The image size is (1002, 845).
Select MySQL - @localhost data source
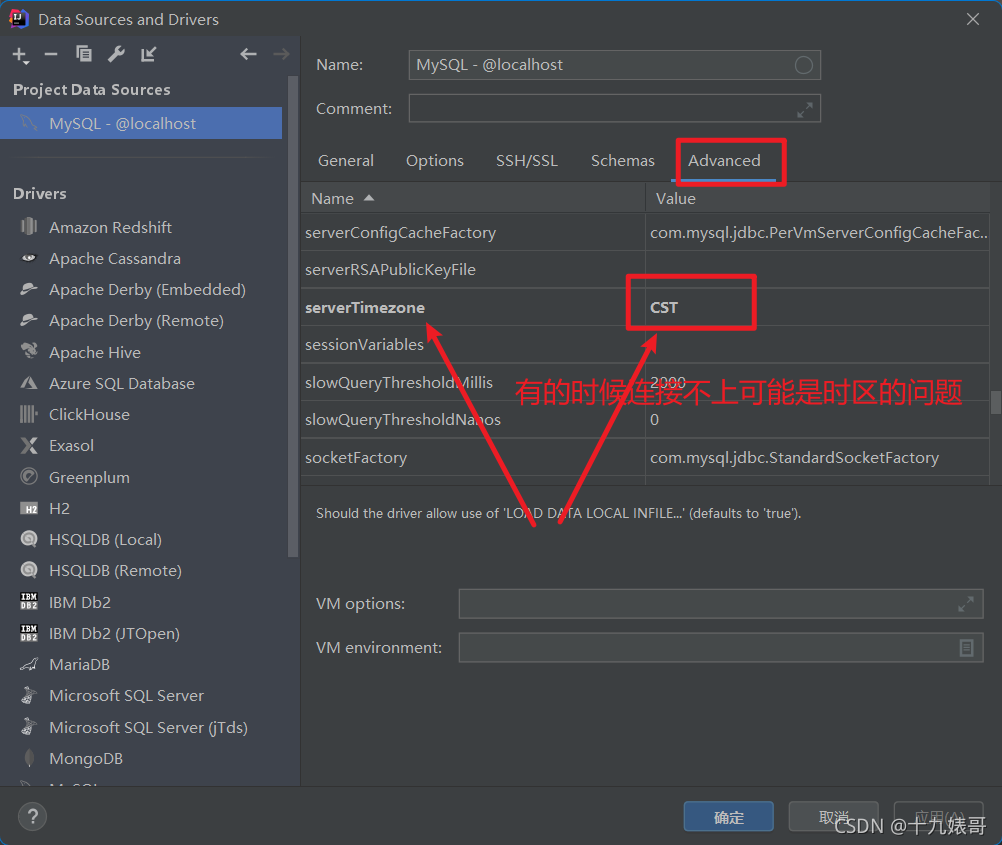tap(141, 123)
